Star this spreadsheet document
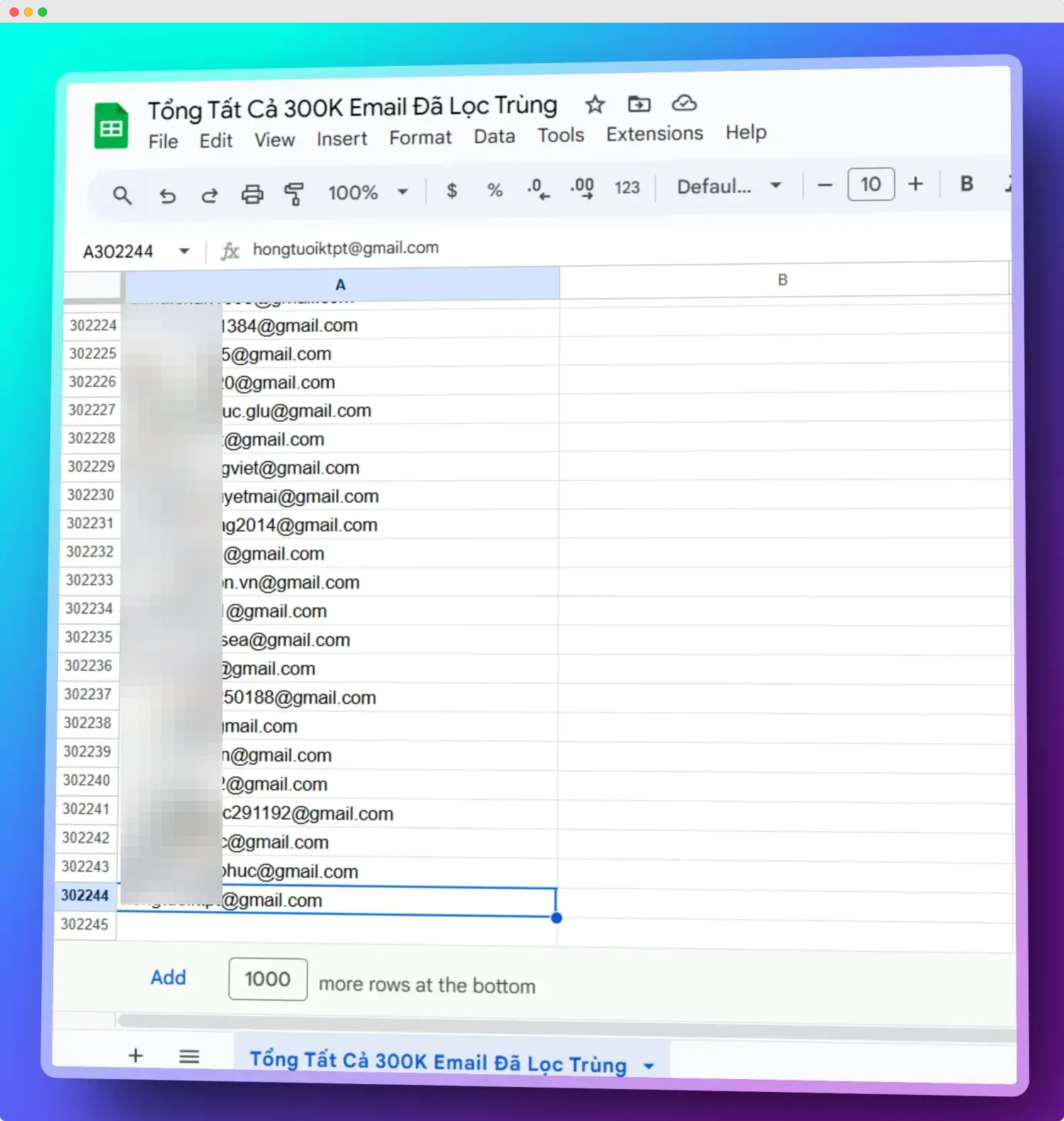The height and width of the screenshot is (1121, 1064). click(x=594, y=105)
